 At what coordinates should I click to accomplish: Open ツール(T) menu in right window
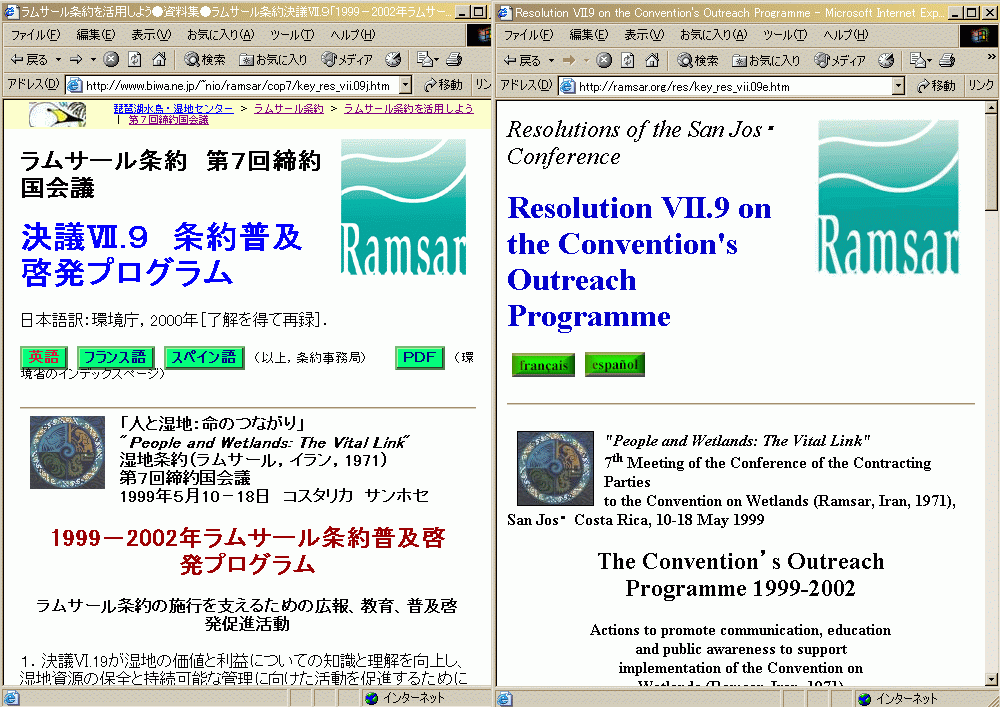click(x=785, y=35)
